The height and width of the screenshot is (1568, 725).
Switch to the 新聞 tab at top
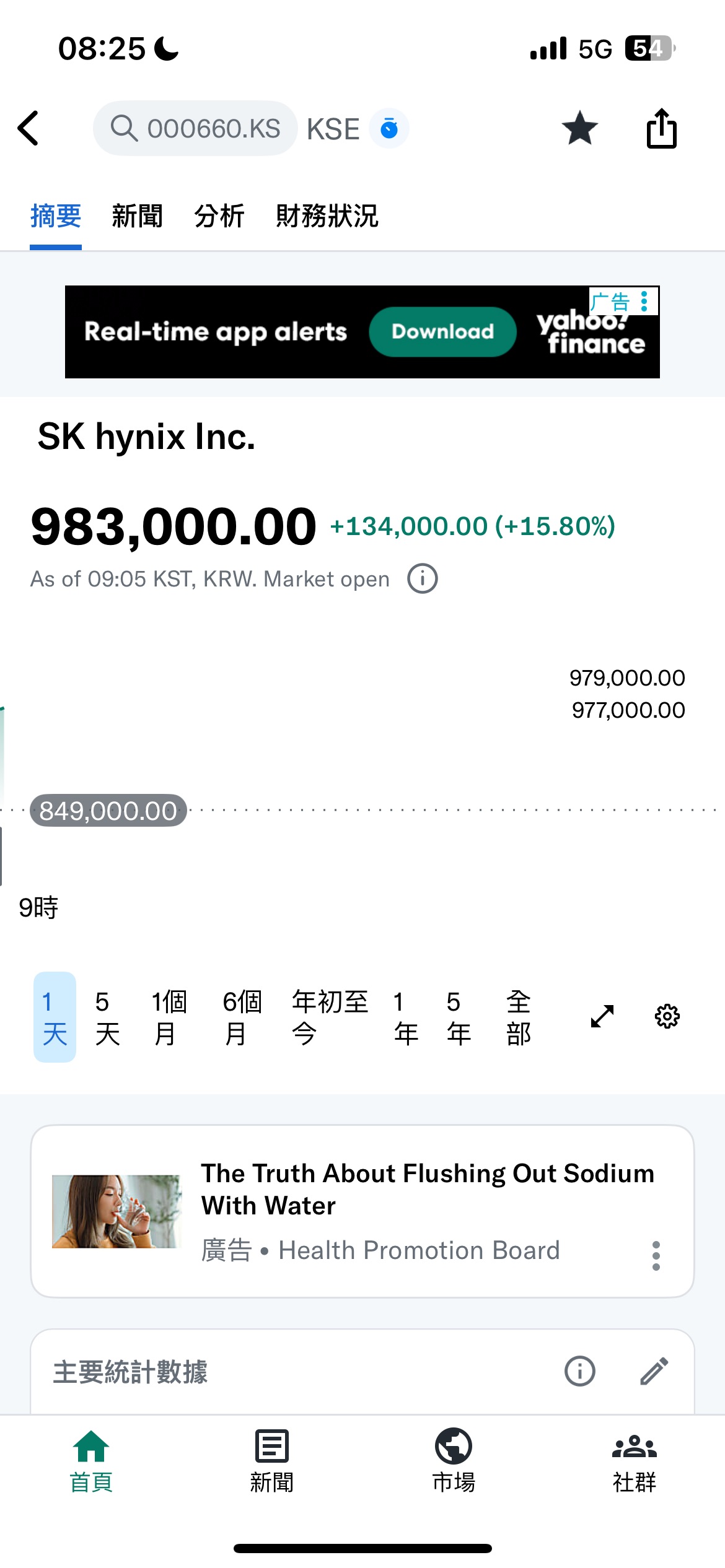pos(137,216)
